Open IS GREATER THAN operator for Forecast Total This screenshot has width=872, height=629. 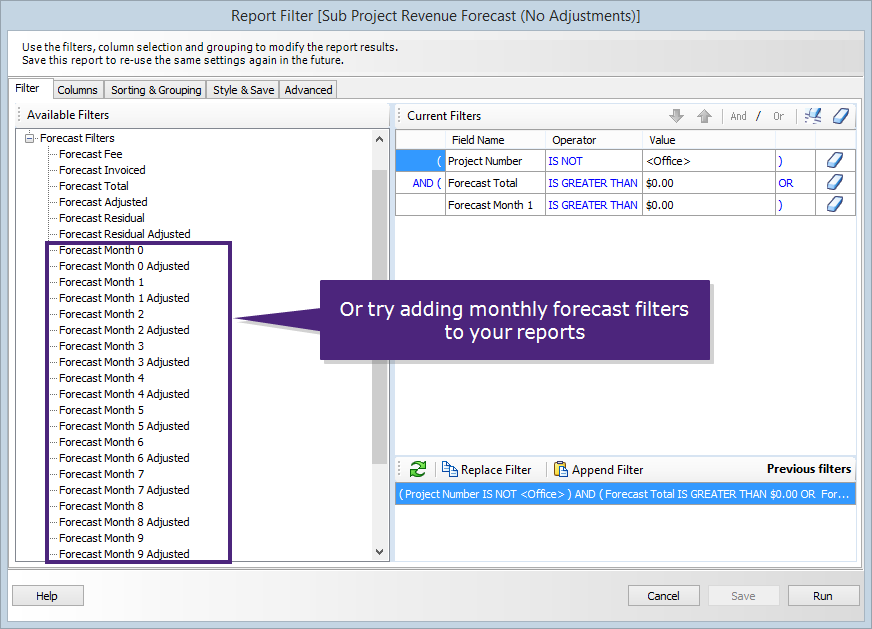(592, 183)
